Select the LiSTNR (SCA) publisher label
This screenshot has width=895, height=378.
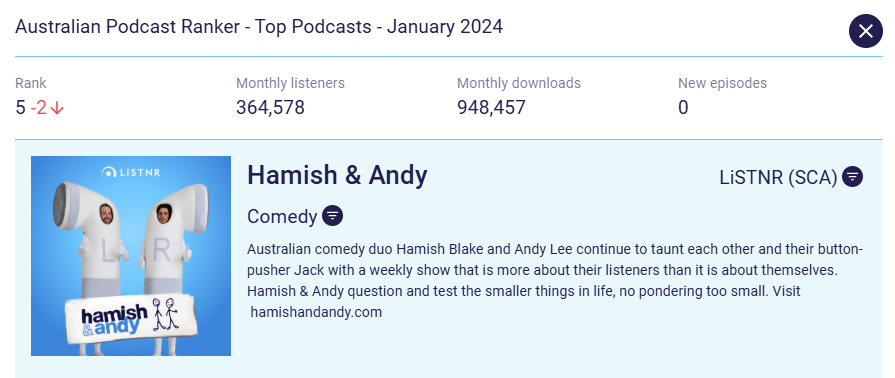pyautogui.click(x=779, y=178)
